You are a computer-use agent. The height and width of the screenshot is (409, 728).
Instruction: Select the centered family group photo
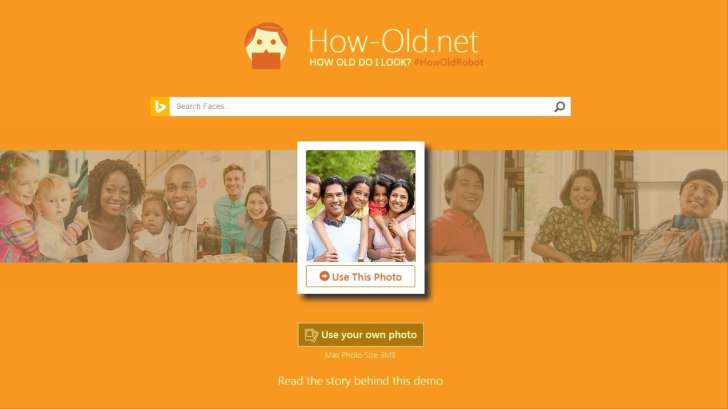(361, 206)
